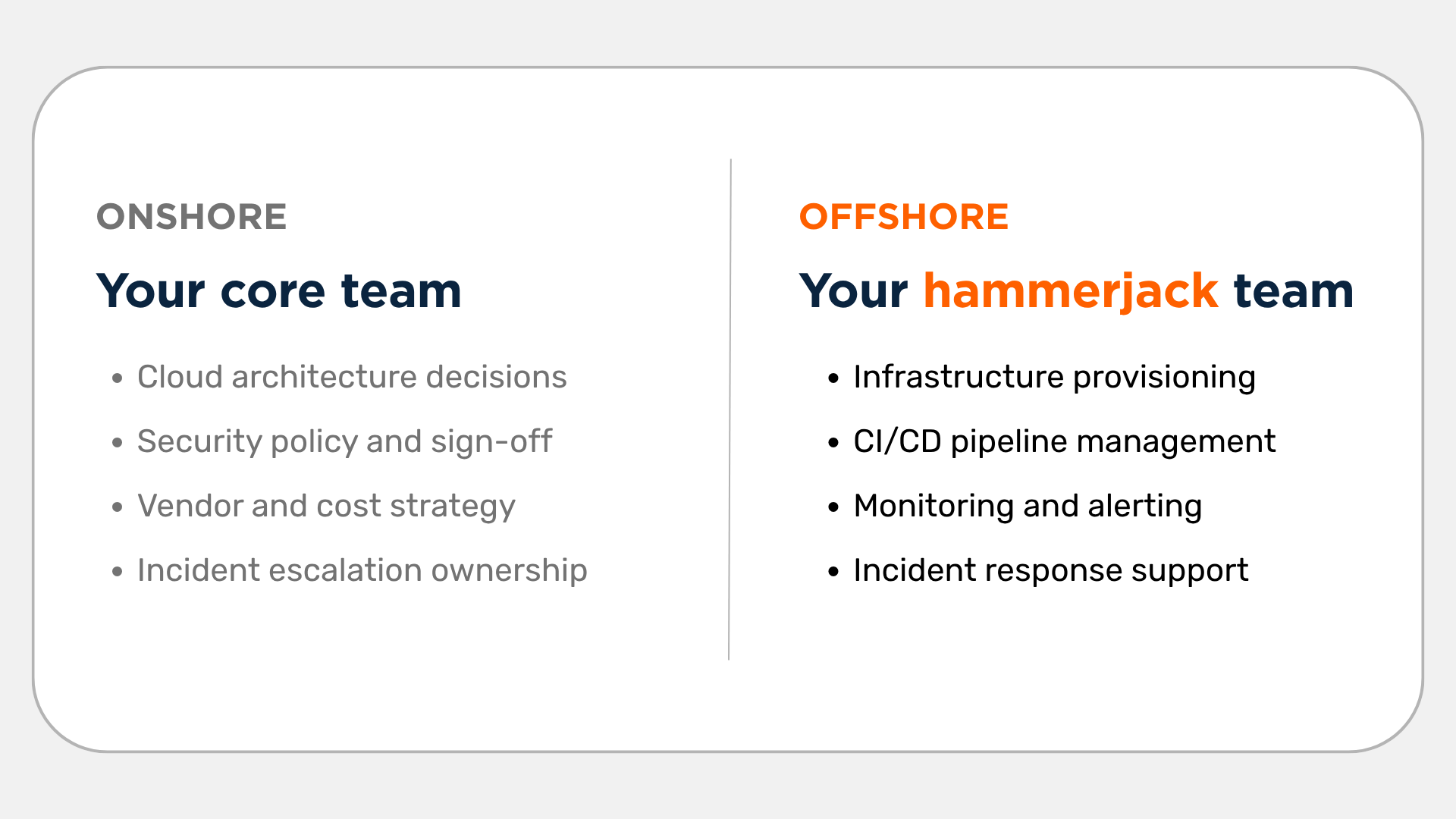This screenshot has width=1456, height=819.
Task: Click 'Incident escalation ownership' item
Action: pos(362,570)
